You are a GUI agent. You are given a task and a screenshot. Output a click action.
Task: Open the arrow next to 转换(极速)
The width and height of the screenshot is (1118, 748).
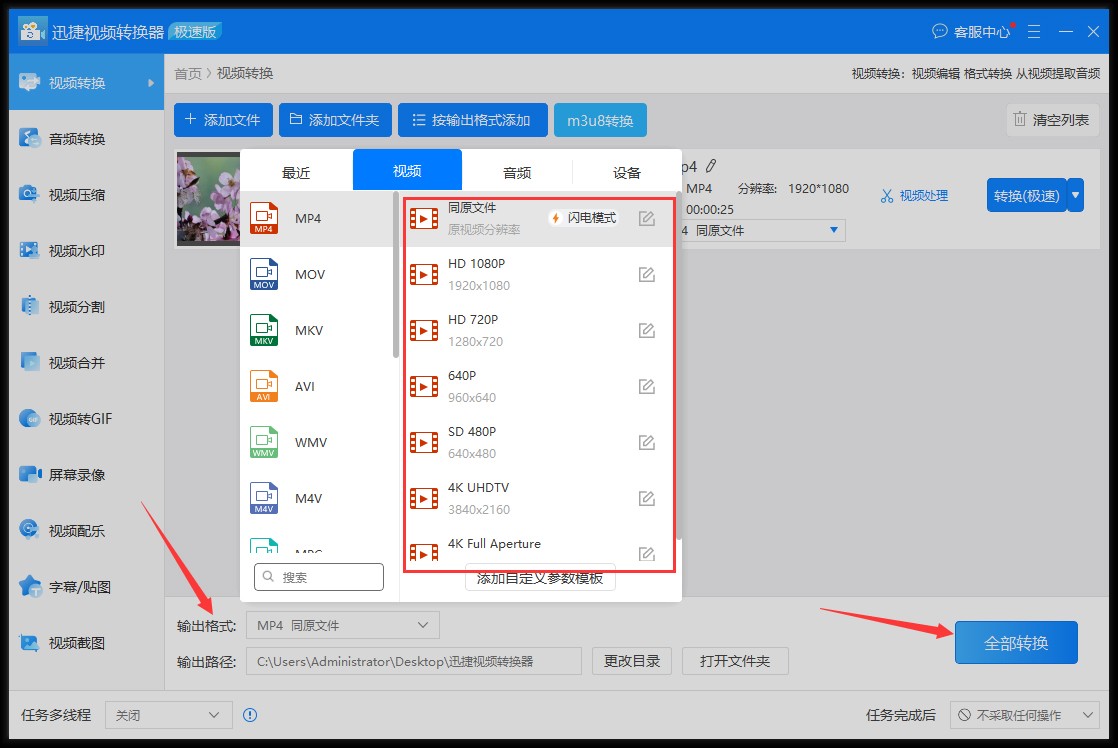coord(1075,196)
